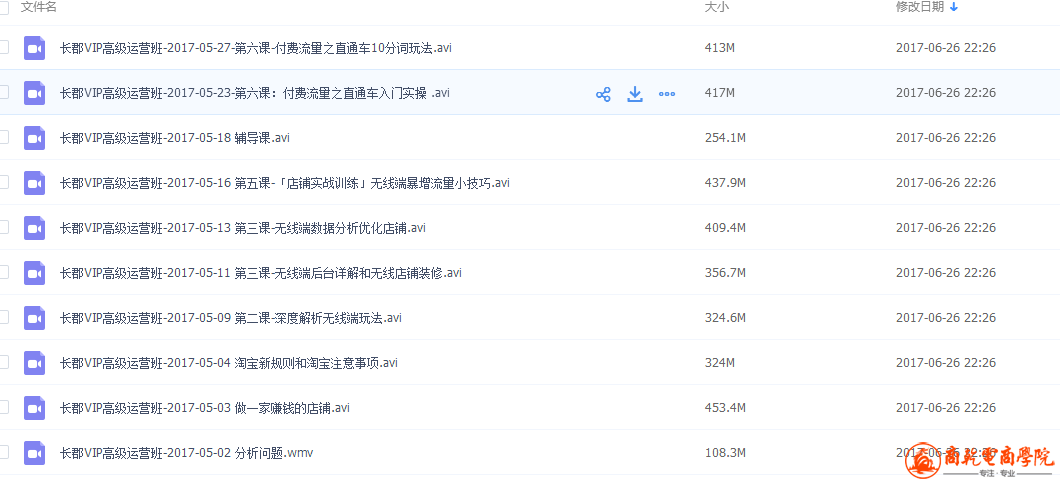Check the box for 无线端后台详解和无线店铺装修.avi
1060x486 pixels.
tap(3, 272)
